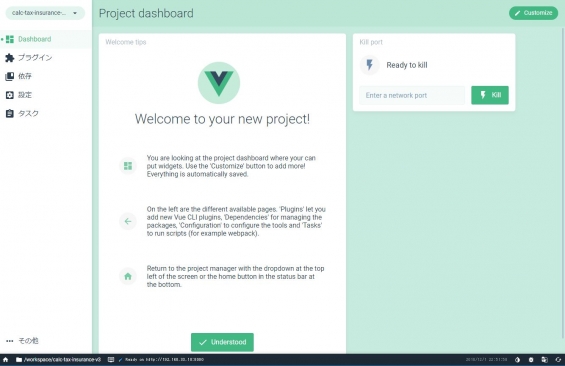Click the dashboard widgets tip icon
The image size is (565, 366).
[128, 166]
